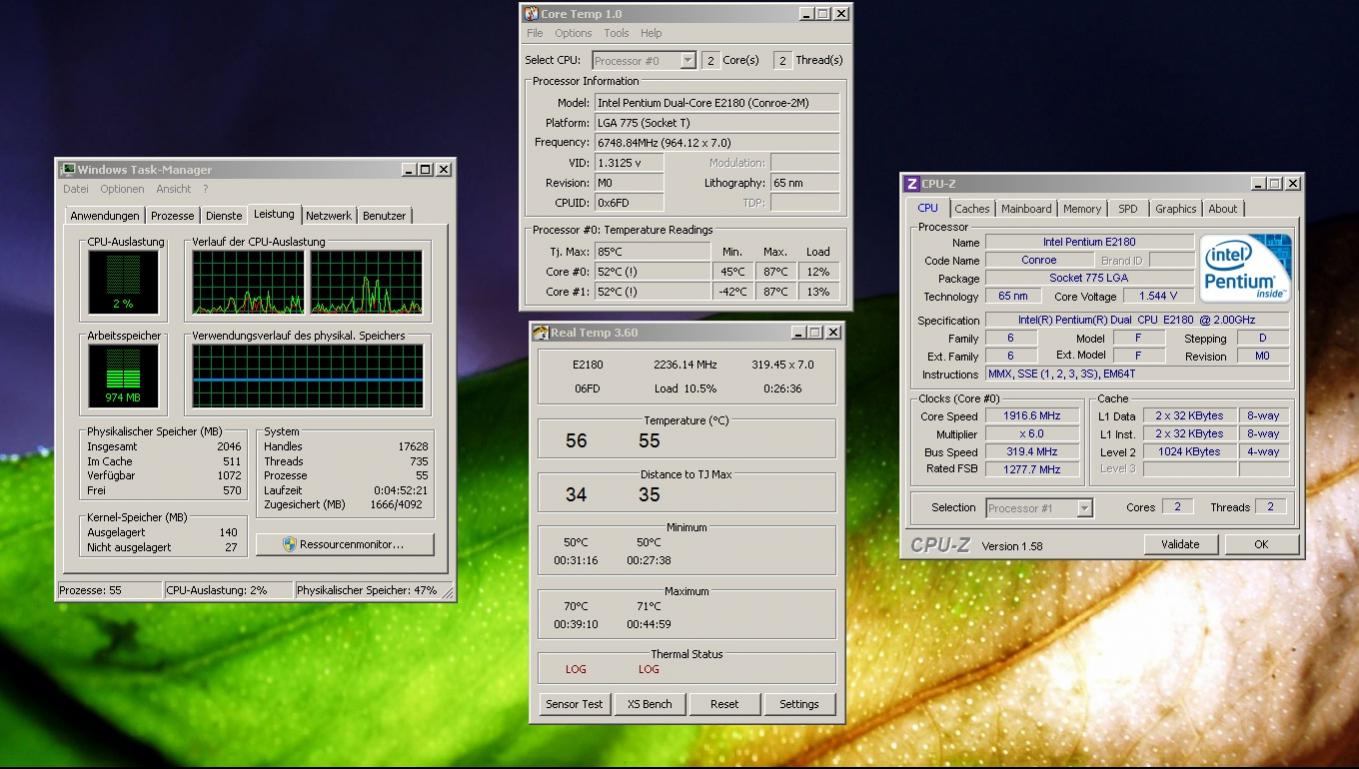This screenshot has width=1359, height=769.
Task: Select the CPU tab in CPU-Z
Action: point(928,208)
